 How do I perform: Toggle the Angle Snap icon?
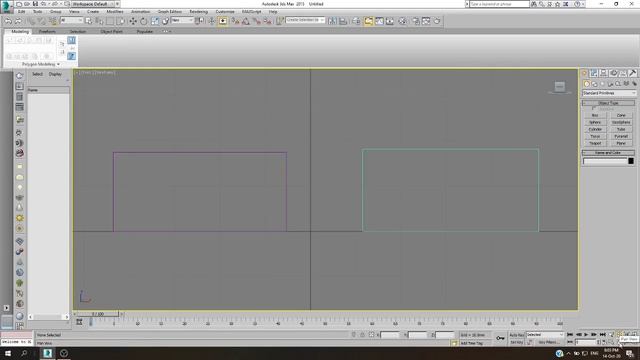[246, 21]
